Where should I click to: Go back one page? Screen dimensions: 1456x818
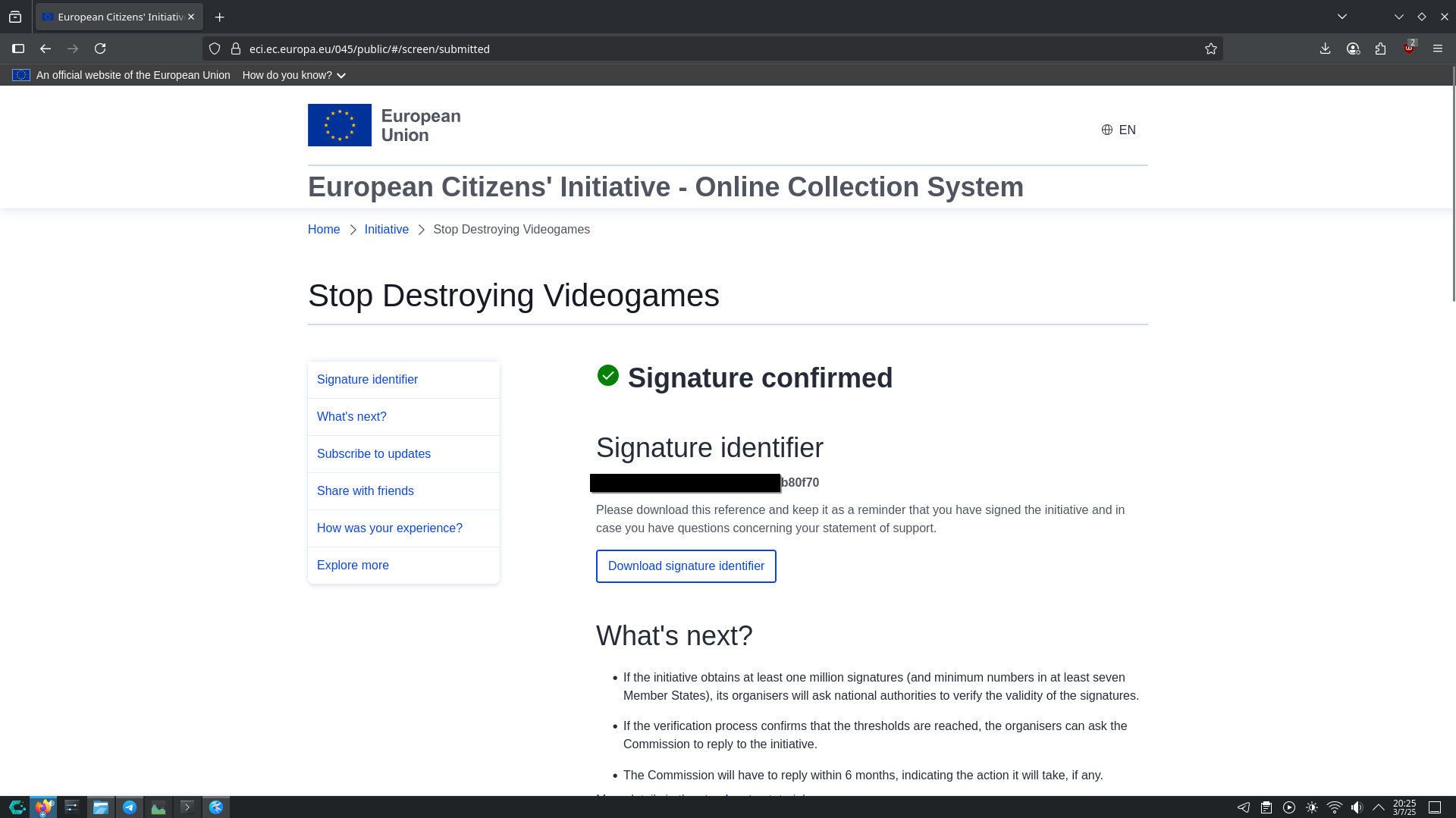[45, 49]
